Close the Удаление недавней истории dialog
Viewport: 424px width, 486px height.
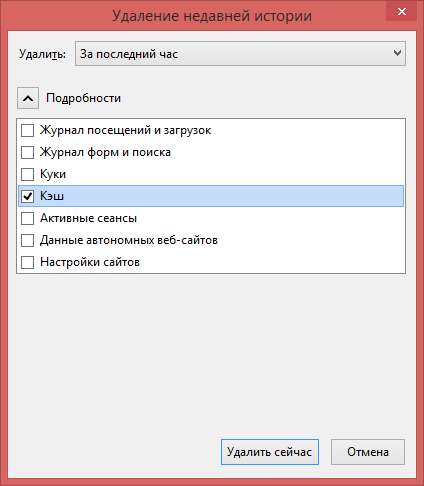click(402, 11)
